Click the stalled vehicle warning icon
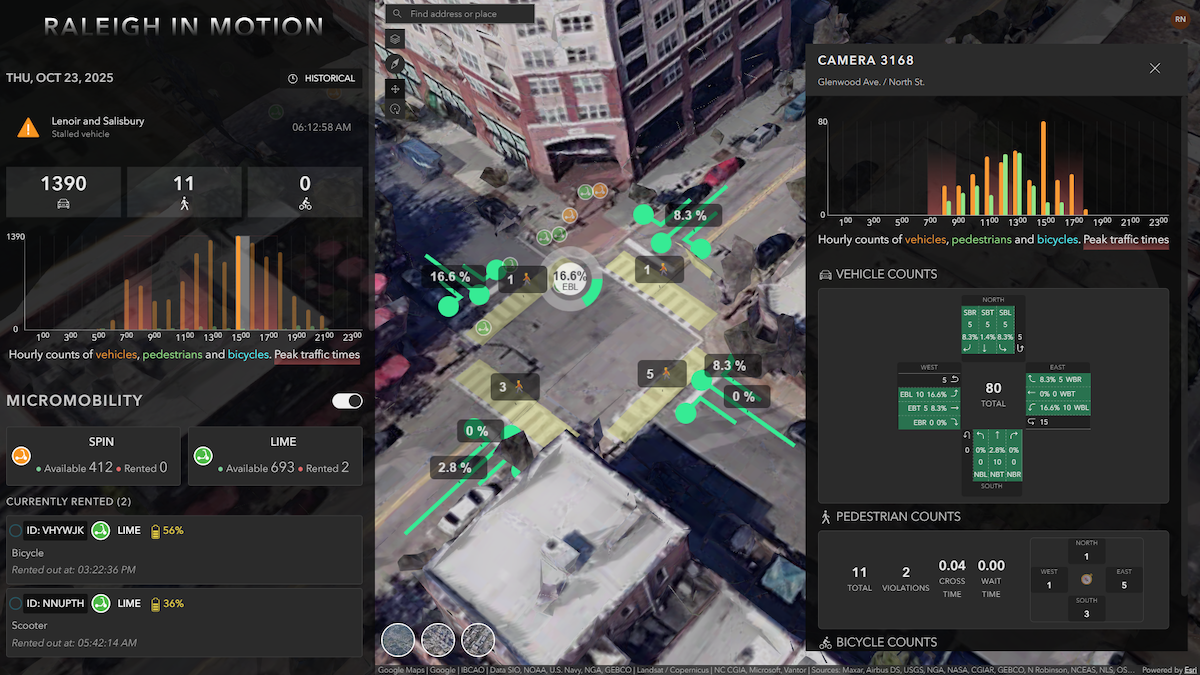Screen dimensions: 1200x675 tap(29, 127)
